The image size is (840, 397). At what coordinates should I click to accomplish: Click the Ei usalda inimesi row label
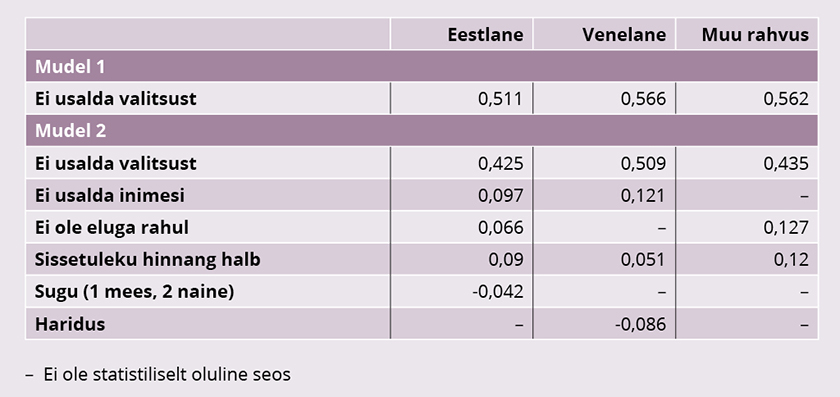pos(110,196)
